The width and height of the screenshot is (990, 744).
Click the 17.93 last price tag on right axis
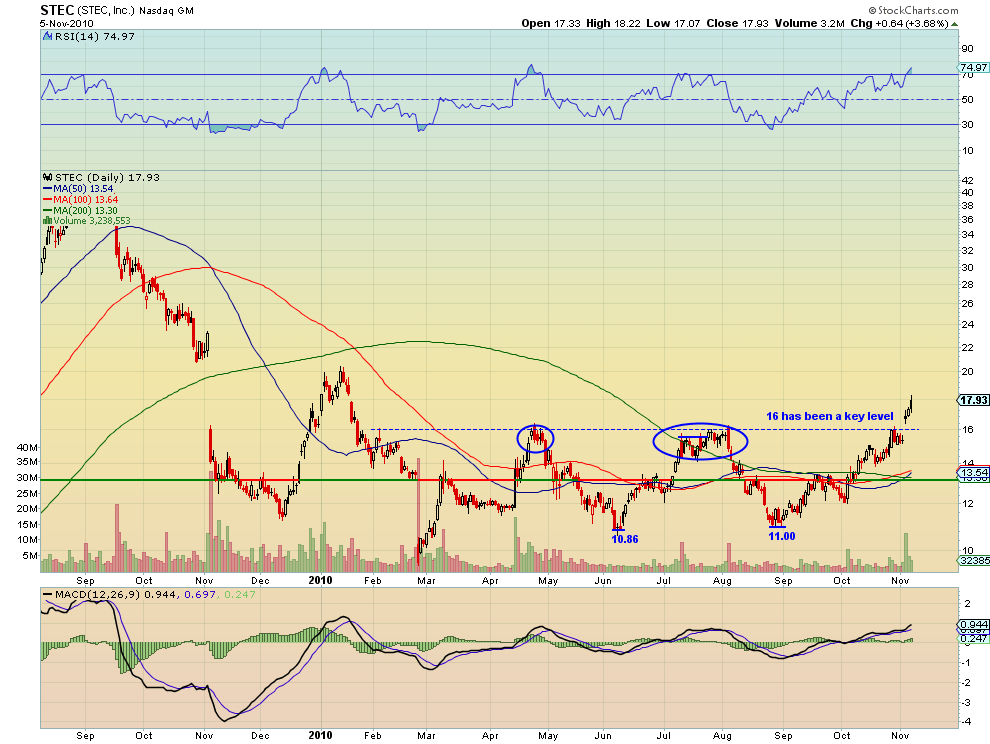pos(973,400)
